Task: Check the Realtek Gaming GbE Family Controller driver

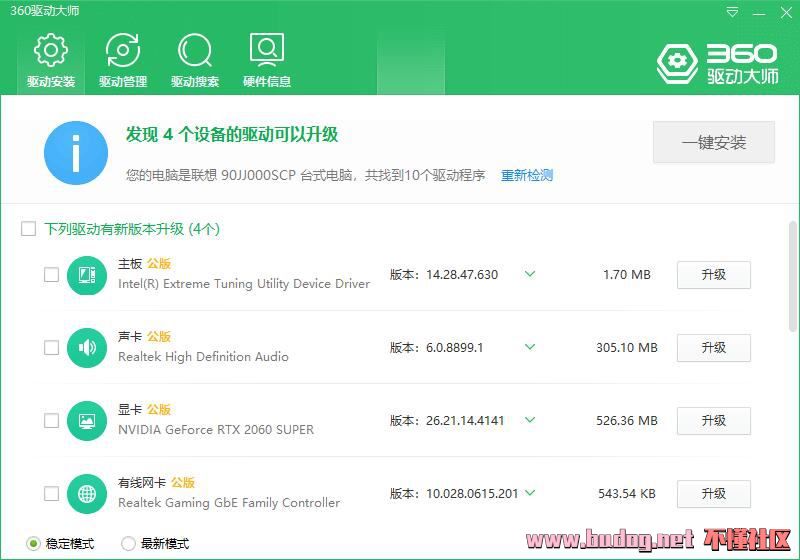Action: point(52,494)
